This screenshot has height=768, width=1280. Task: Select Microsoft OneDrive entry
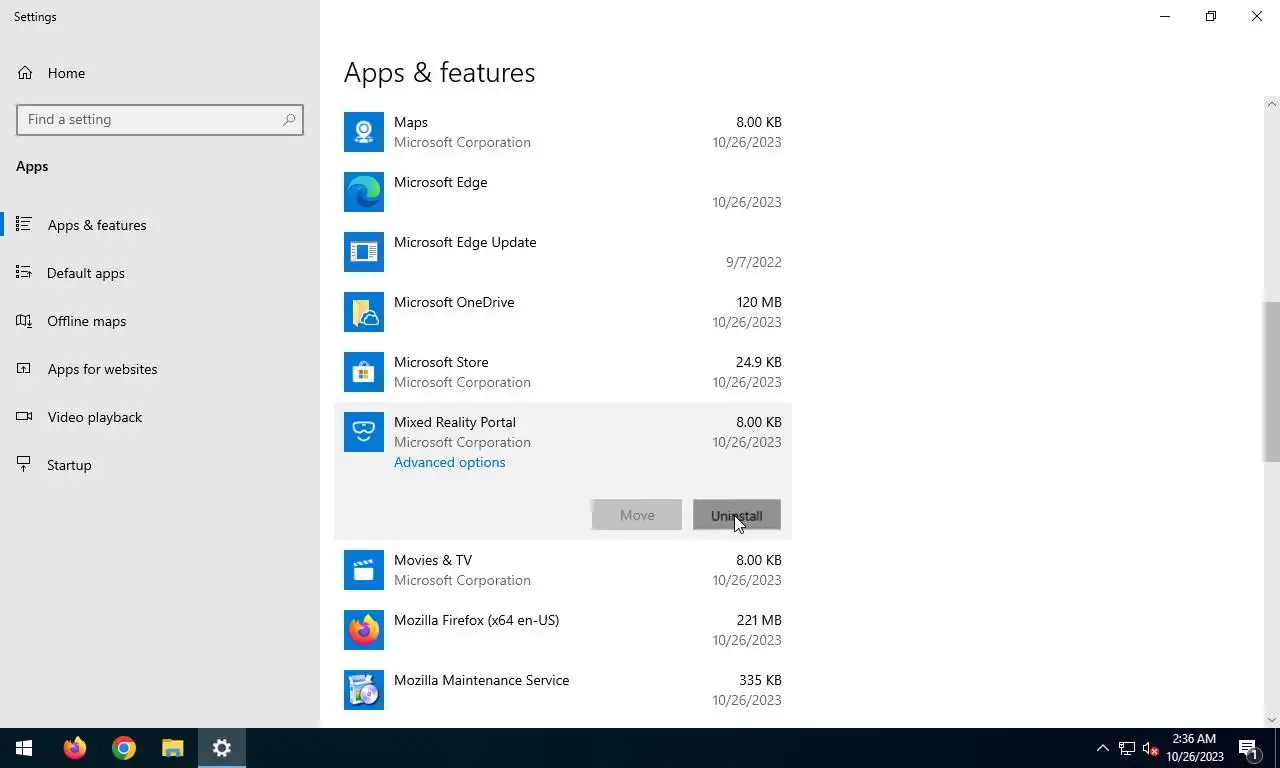tap(454, 302)
